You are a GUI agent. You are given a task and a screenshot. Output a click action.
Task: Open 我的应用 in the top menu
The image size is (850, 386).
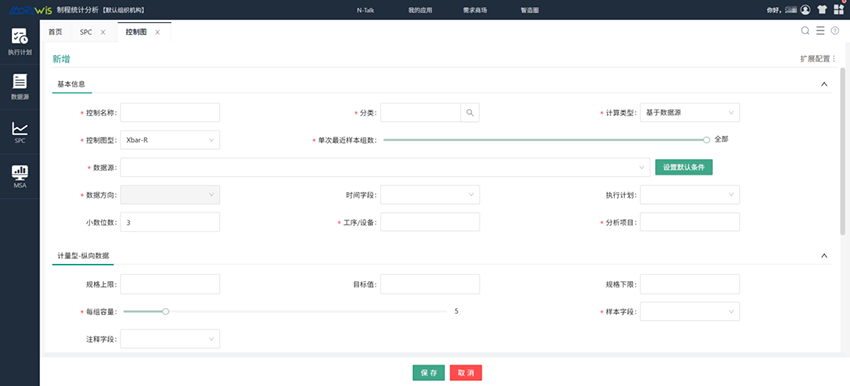coord(420,10)
